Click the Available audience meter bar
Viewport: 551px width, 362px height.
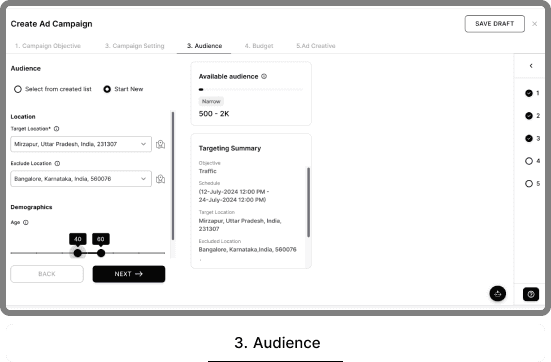coord(251,90)
